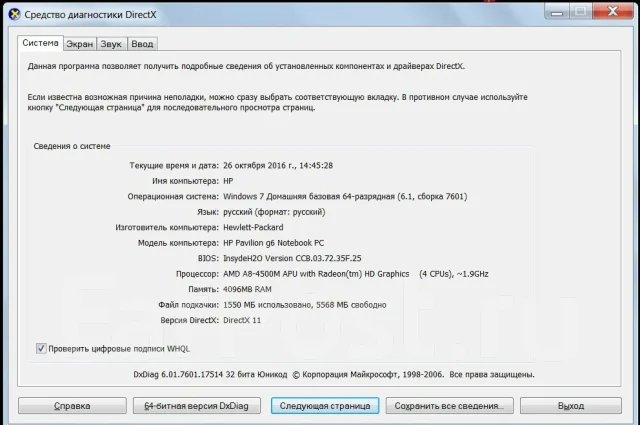Click Сохранить все сведения button
This screenshot has width=640, height=425.
coord(449,406)
